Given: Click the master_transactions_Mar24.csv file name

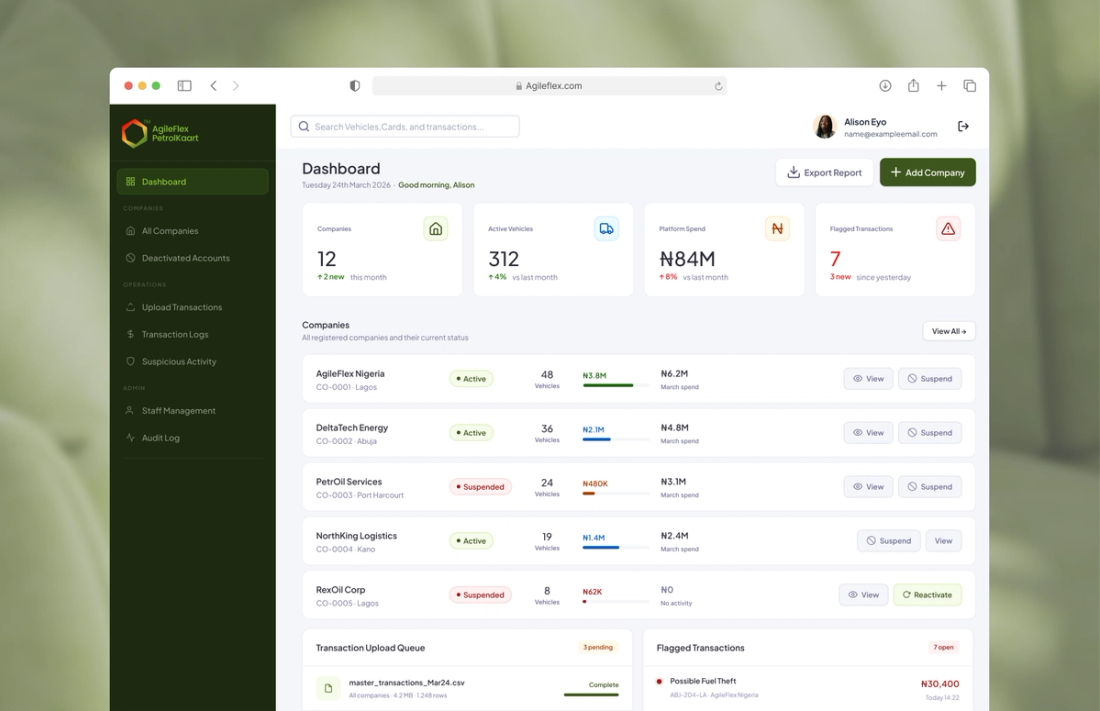Looking at the screenshot, I should point(406,682).
